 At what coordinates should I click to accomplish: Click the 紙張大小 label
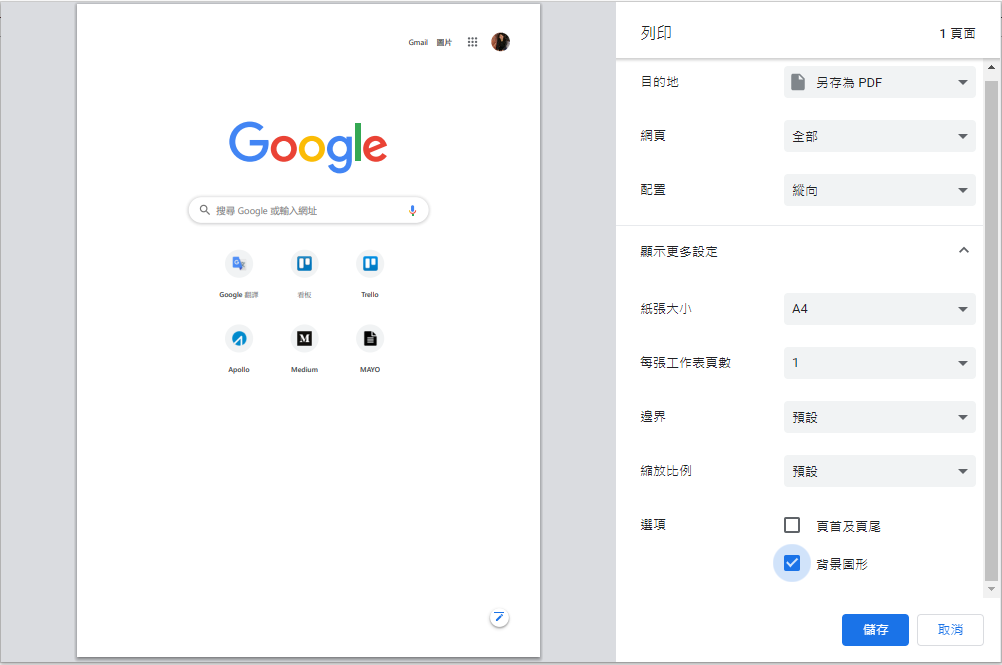[x=666, y=309]
